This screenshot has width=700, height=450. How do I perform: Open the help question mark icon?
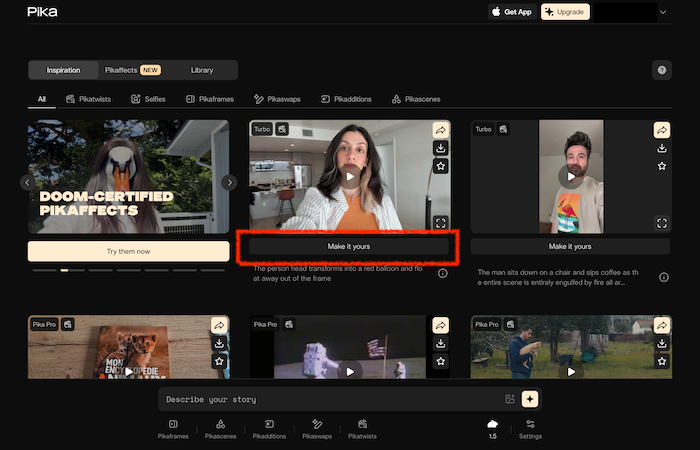coord(661,70)
